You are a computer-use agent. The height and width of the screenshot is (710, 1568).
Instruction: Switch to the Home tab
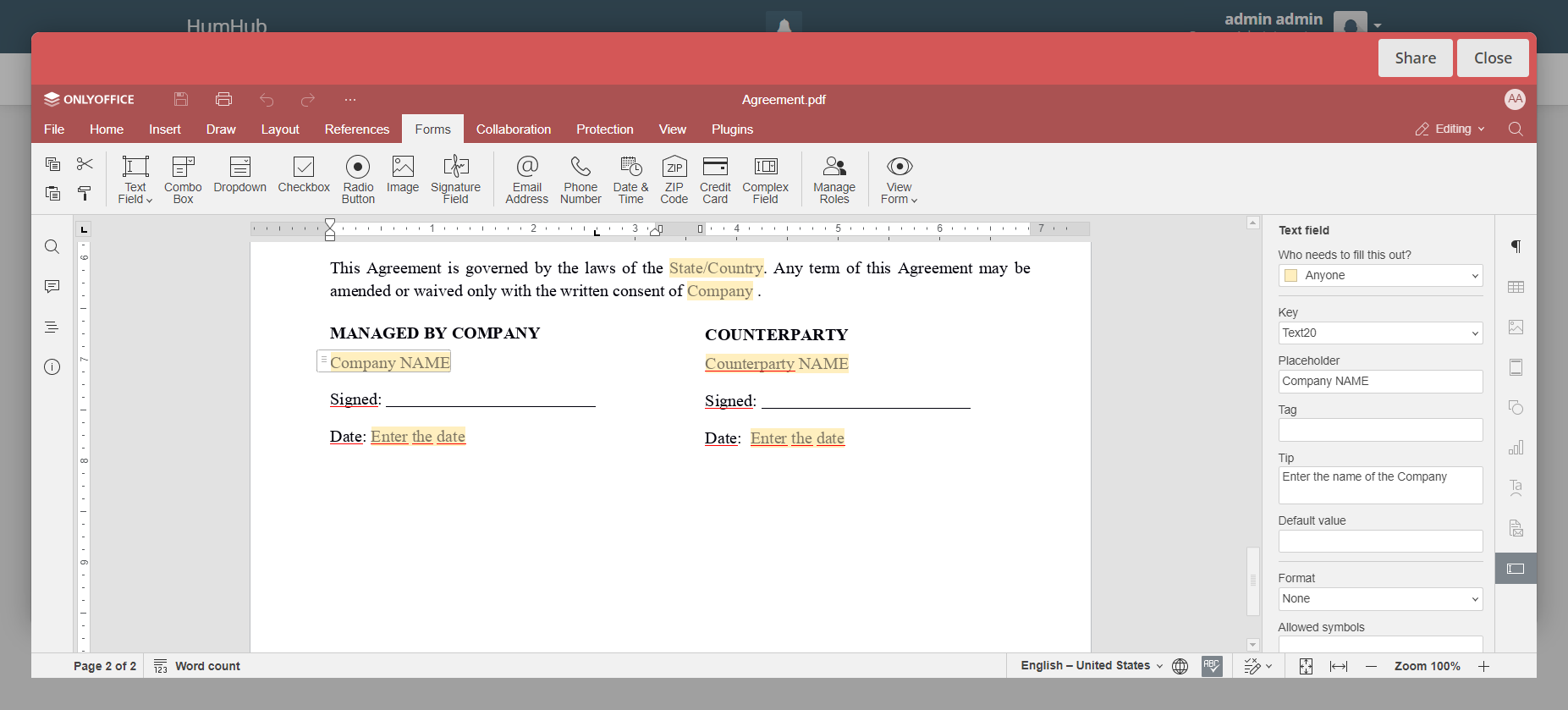coord(107,129)
